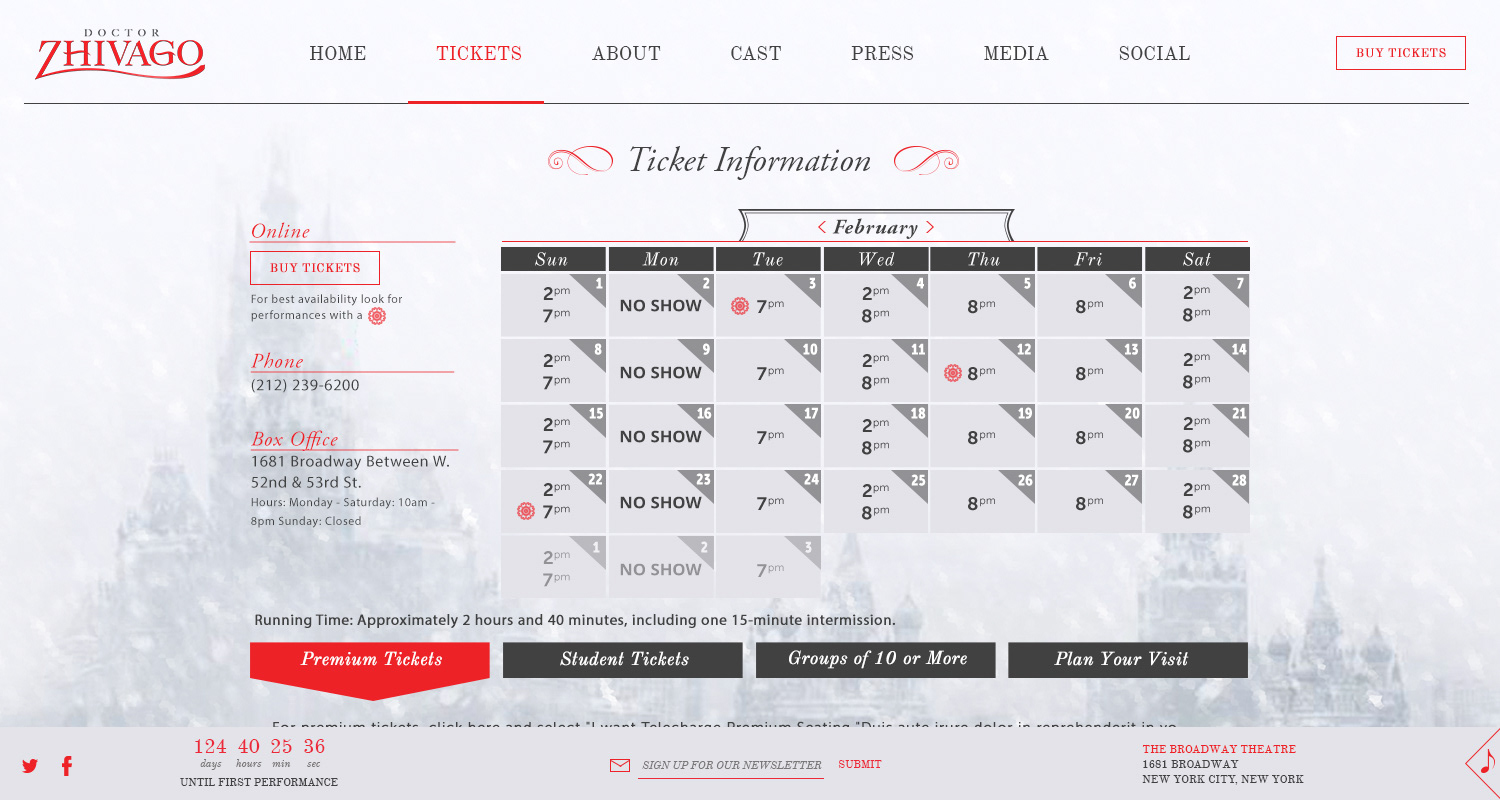Open the PRESS menu item
Image resolution: width=1500 pixels, height=800 pixels.
(x=882, y=54)
